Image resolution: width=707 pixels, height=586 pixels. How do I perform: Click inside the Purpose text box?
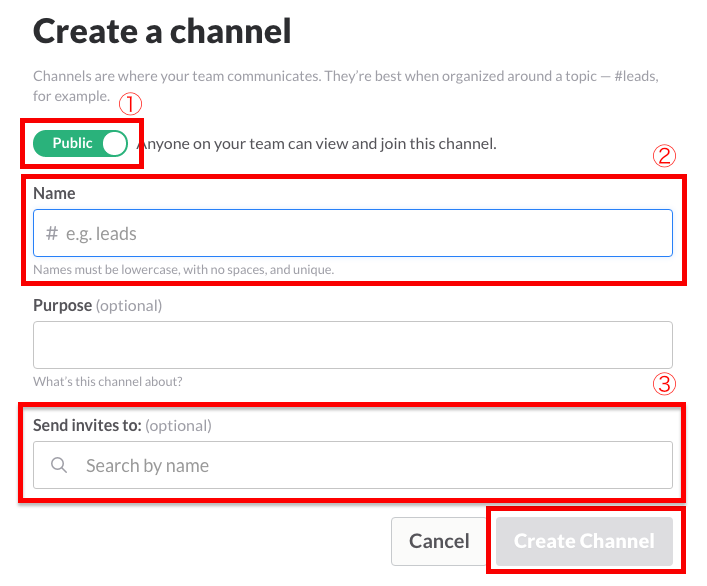coord(352,345)
